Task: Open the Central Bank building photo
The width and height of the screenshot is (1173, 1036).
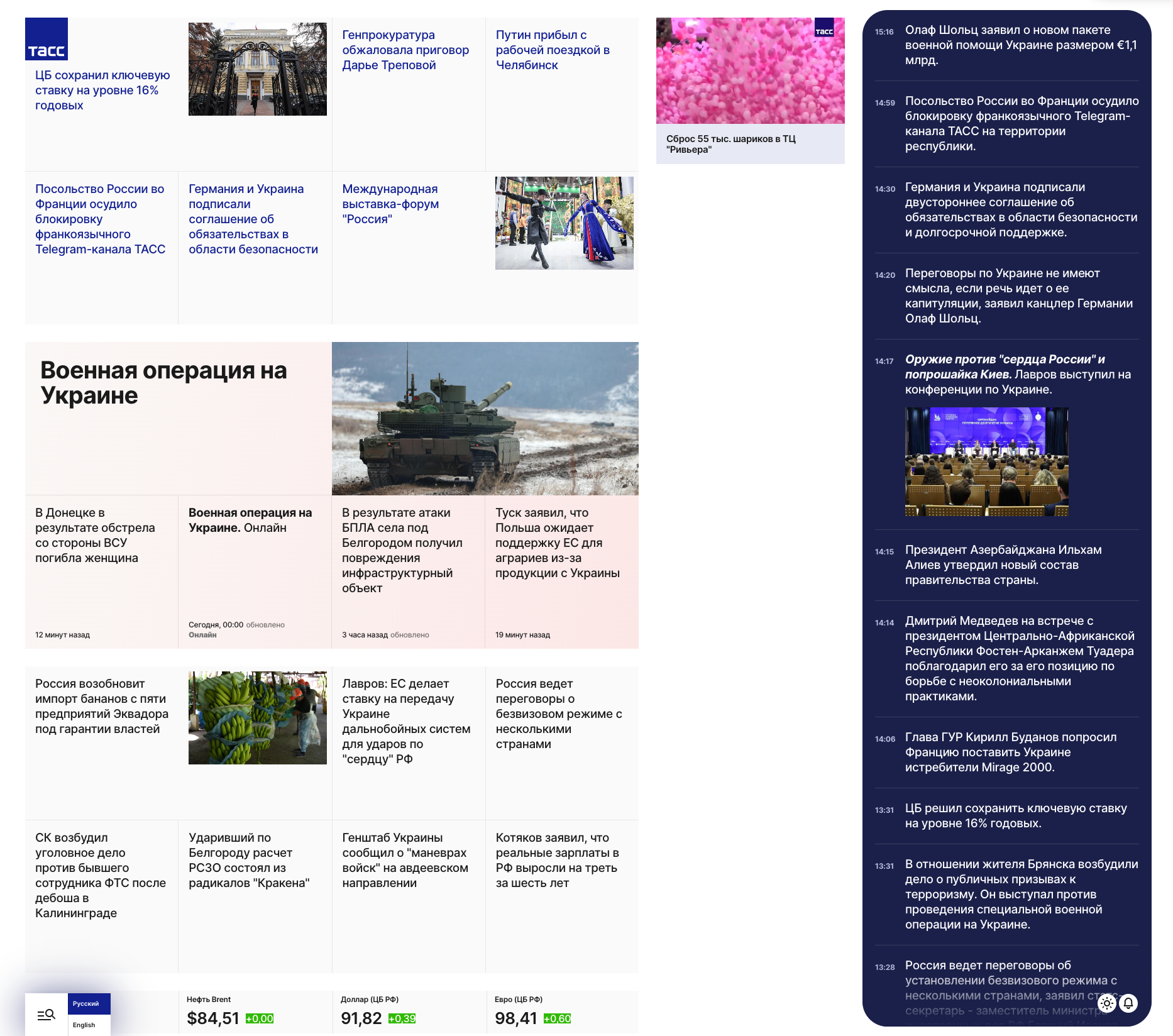Action: [258, 69]
